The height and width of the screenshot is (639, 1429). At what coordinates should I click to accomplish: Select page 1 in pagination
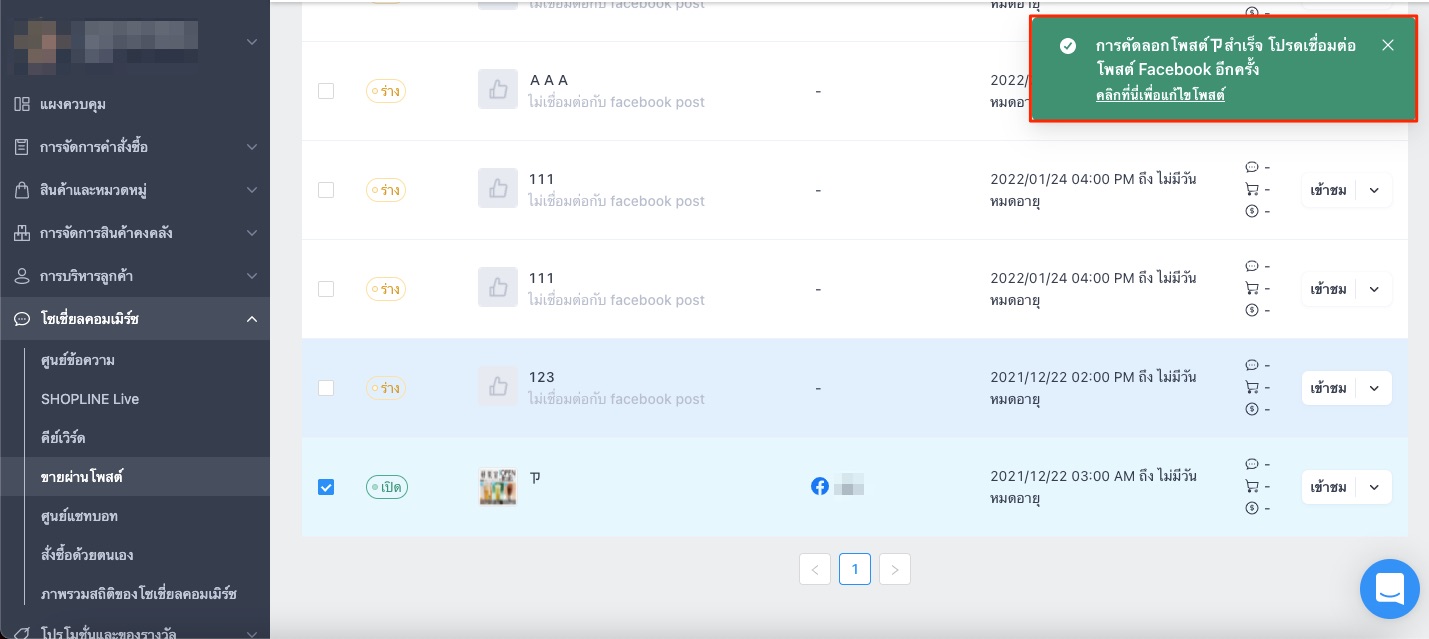[x=855, y=569]
